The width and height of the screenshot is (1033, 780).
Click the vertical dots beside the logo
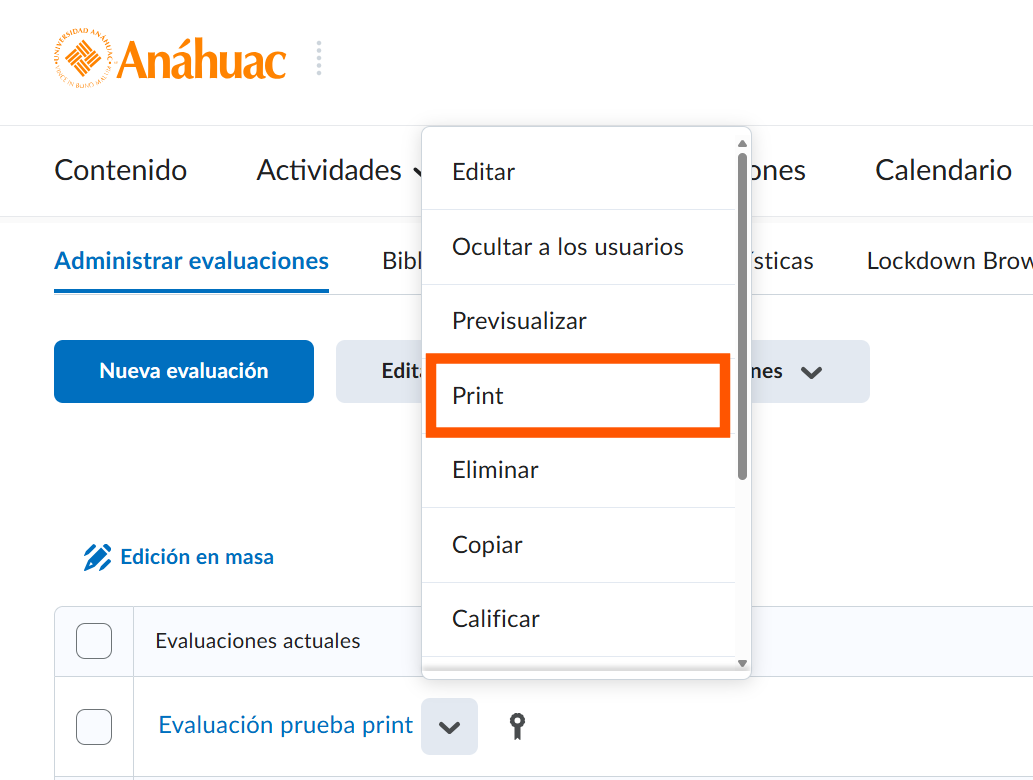pos(319,58)
